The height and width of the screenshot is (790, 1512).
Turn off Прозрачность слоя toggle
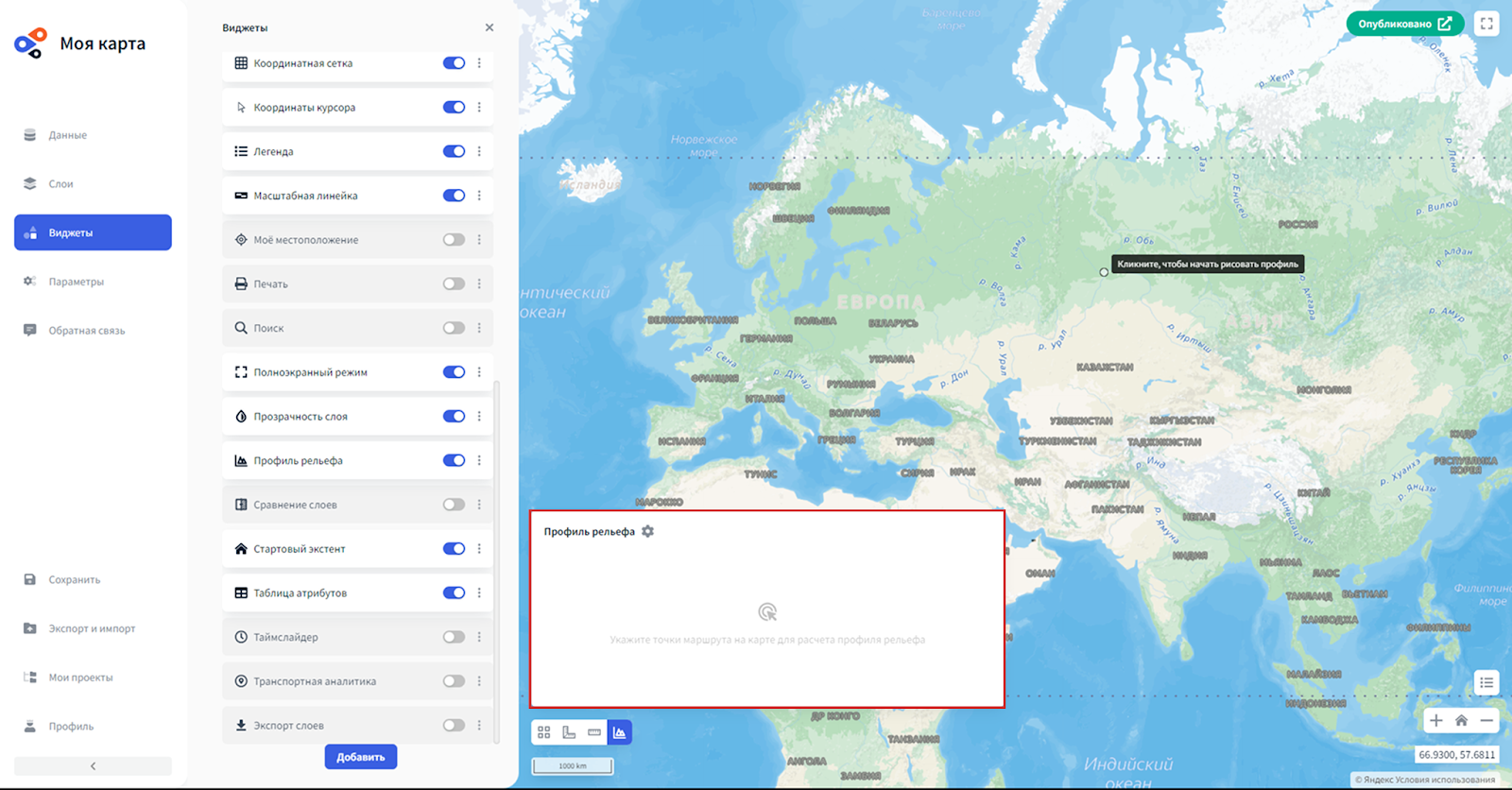454,416
